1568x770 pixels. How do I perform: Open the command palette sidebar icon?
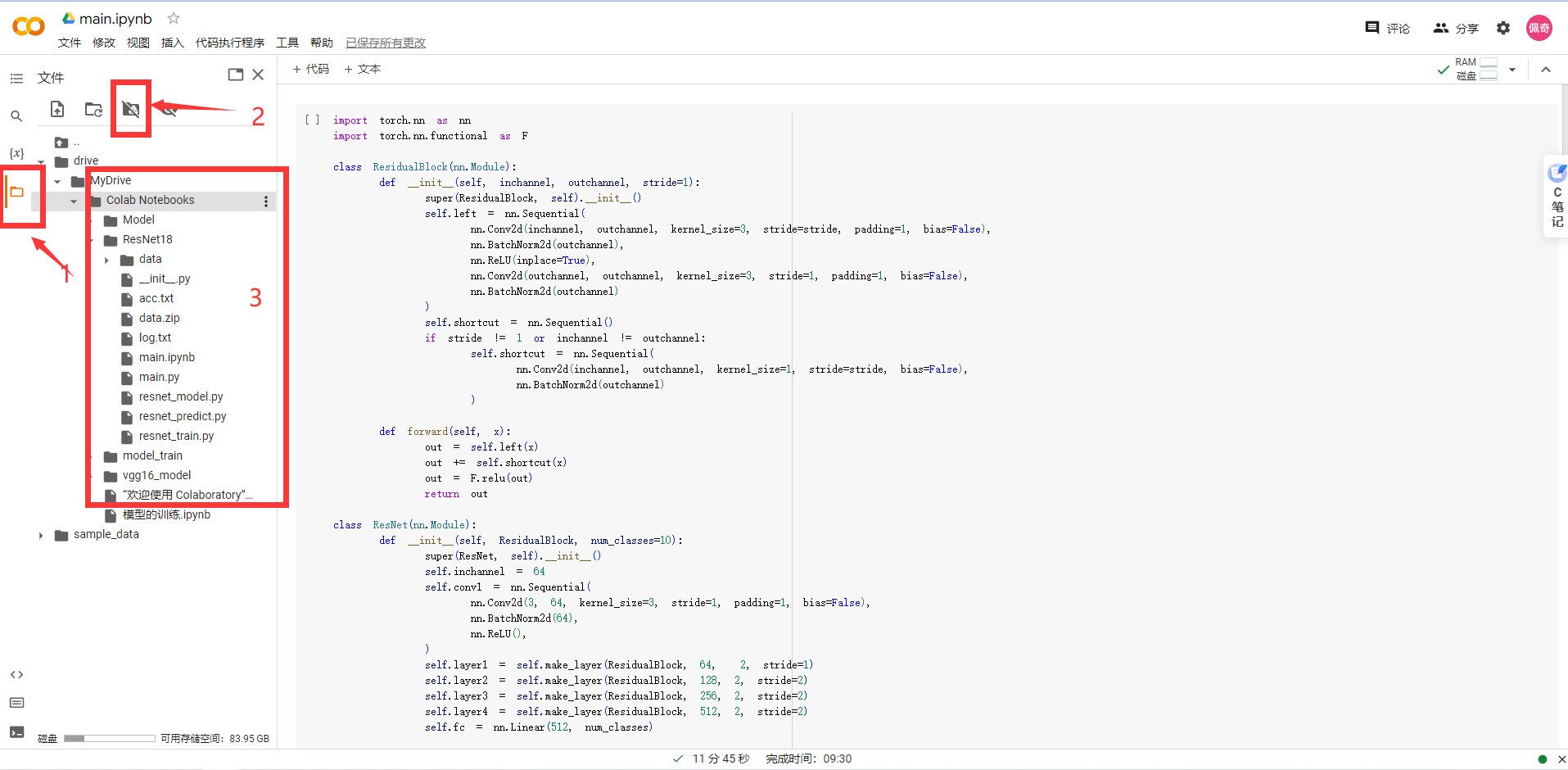[x=16, y=703]
